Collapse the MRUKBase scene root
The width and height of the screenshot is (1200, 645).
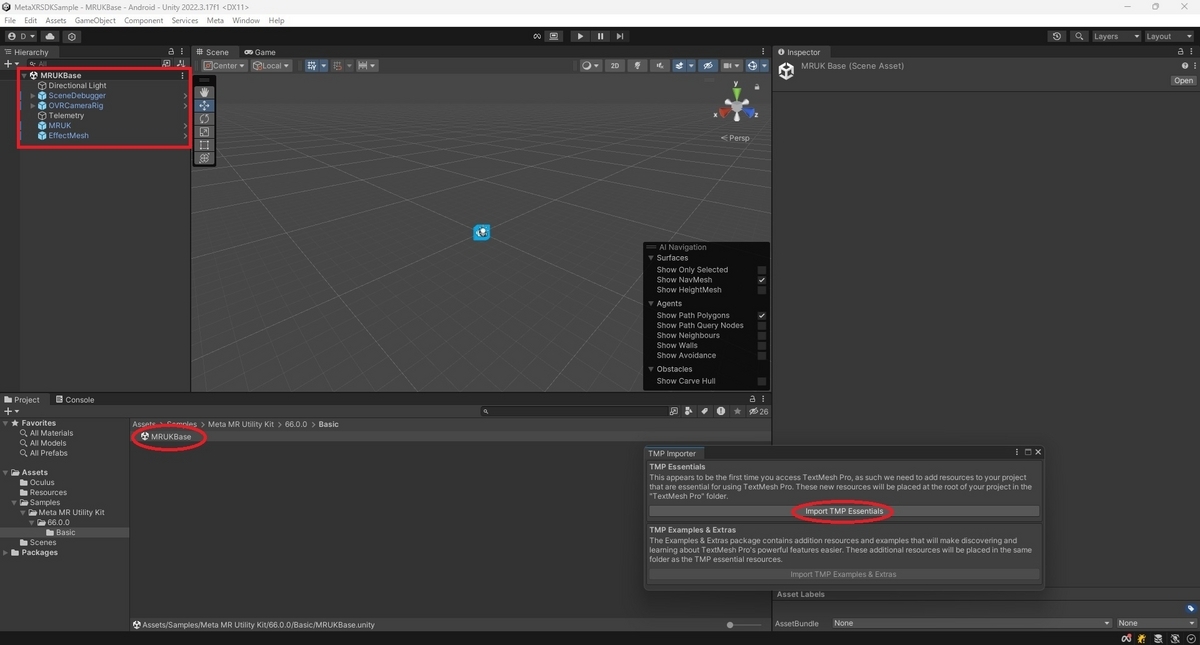coord(24,76)
